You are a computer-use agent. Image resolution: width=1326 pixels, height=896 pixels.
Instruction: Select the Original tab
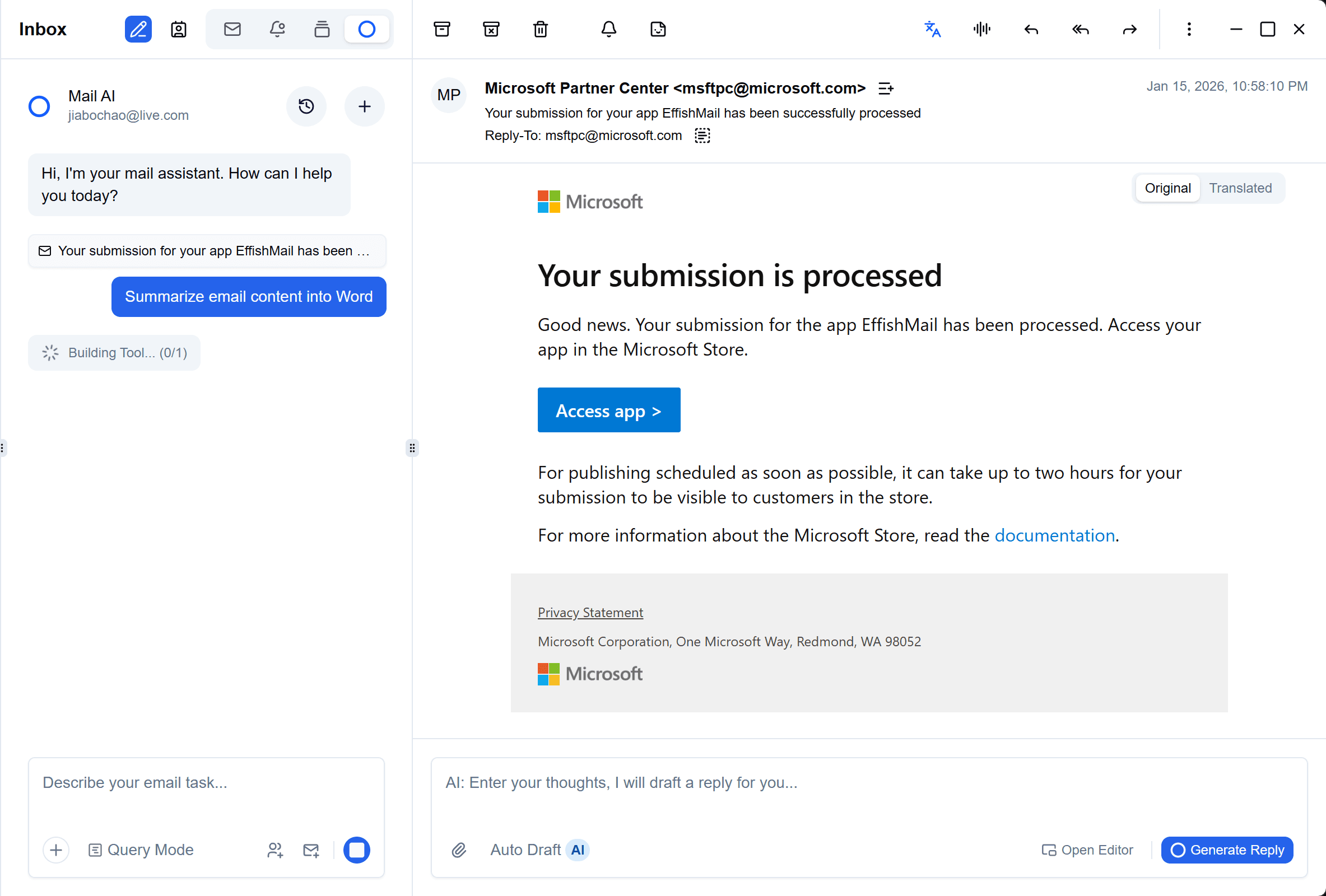[1167, 188]
